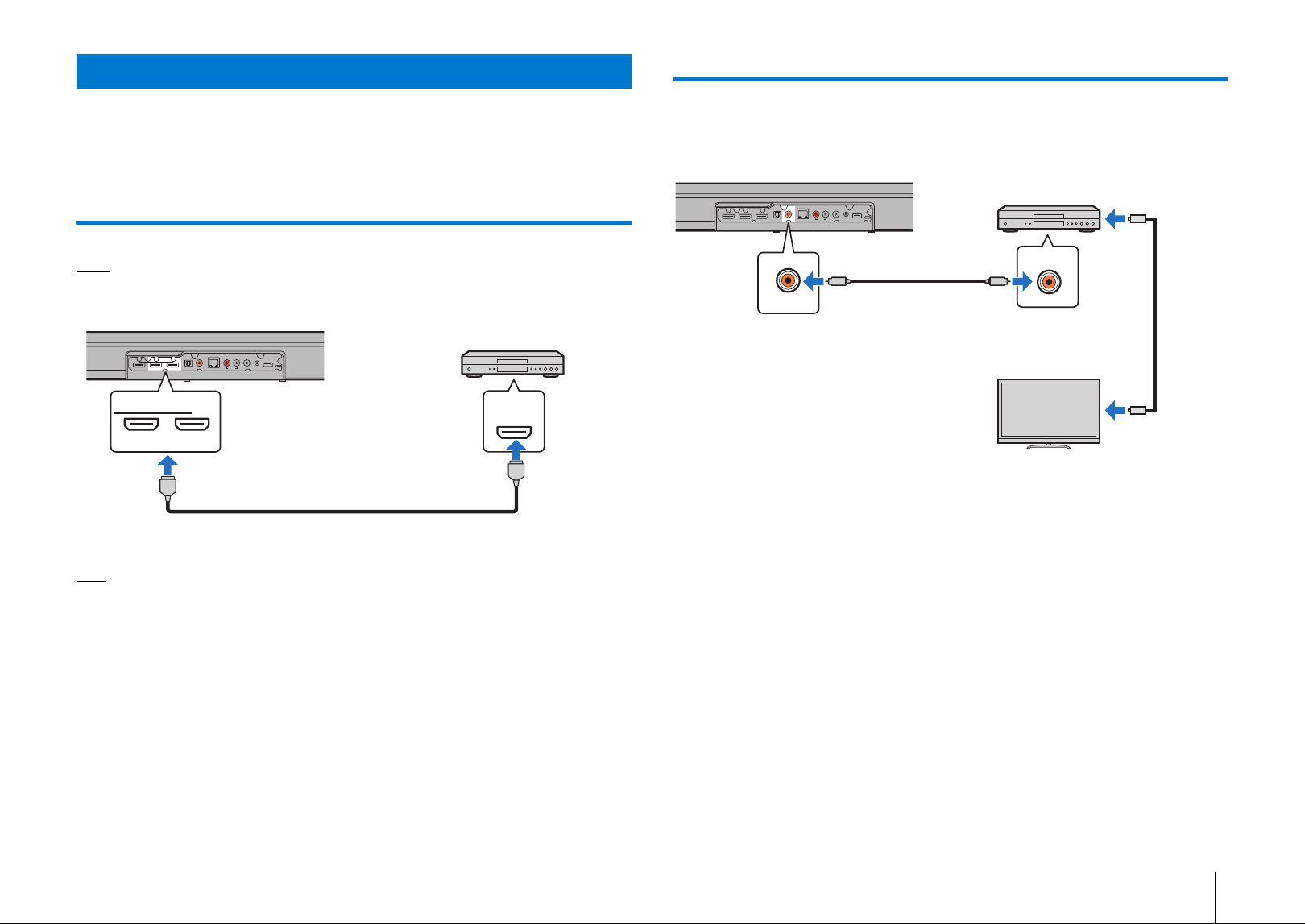Click the disc player connected to the TV

(x=1049, y=219)
